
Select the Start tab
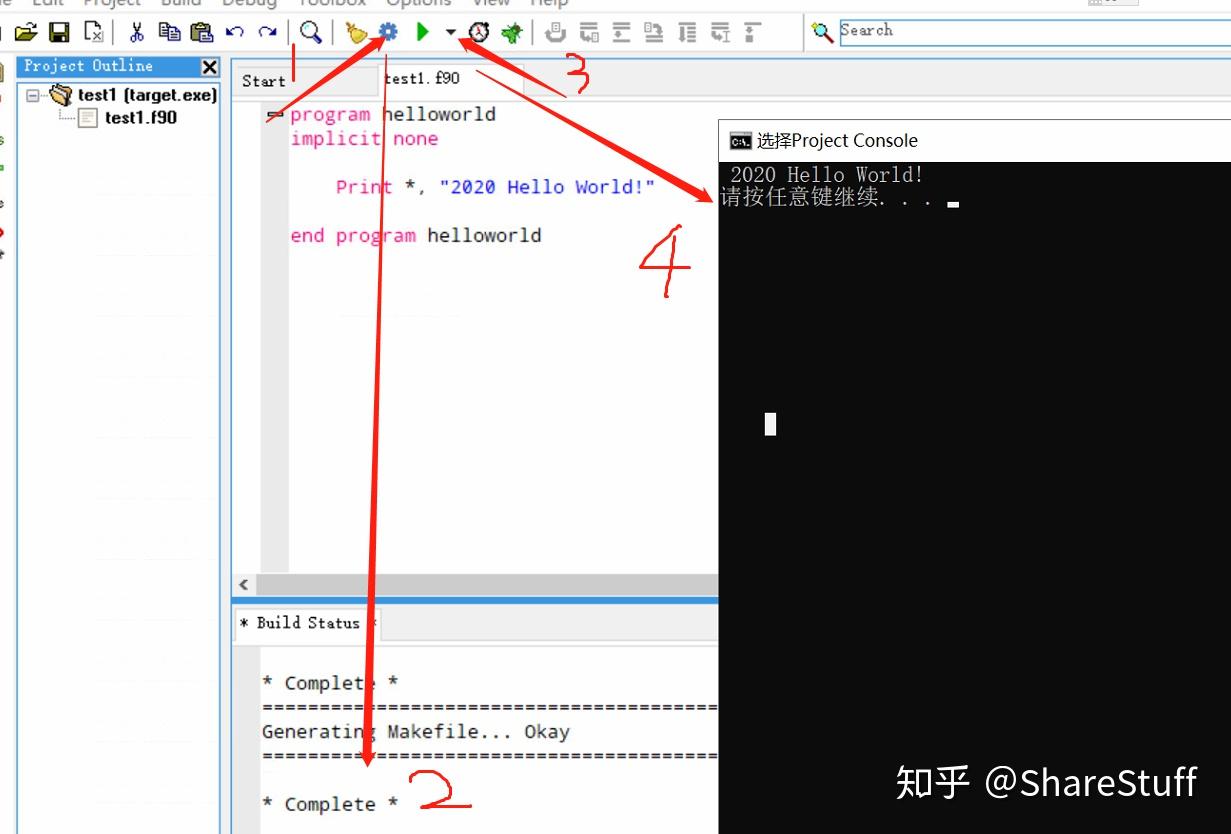[x=262, y=80]
